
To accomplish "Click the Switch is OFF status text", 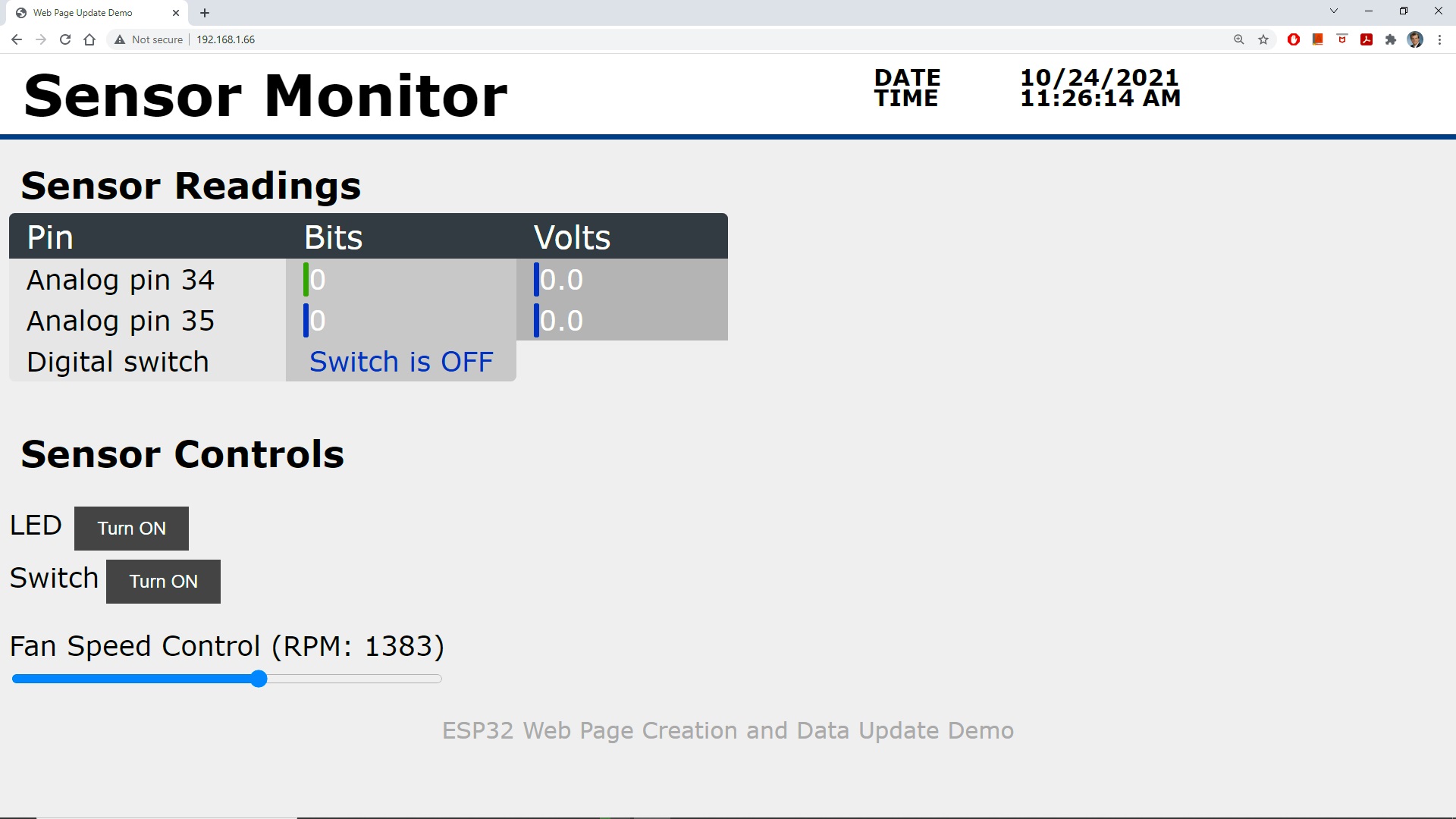I will [401, 362].
